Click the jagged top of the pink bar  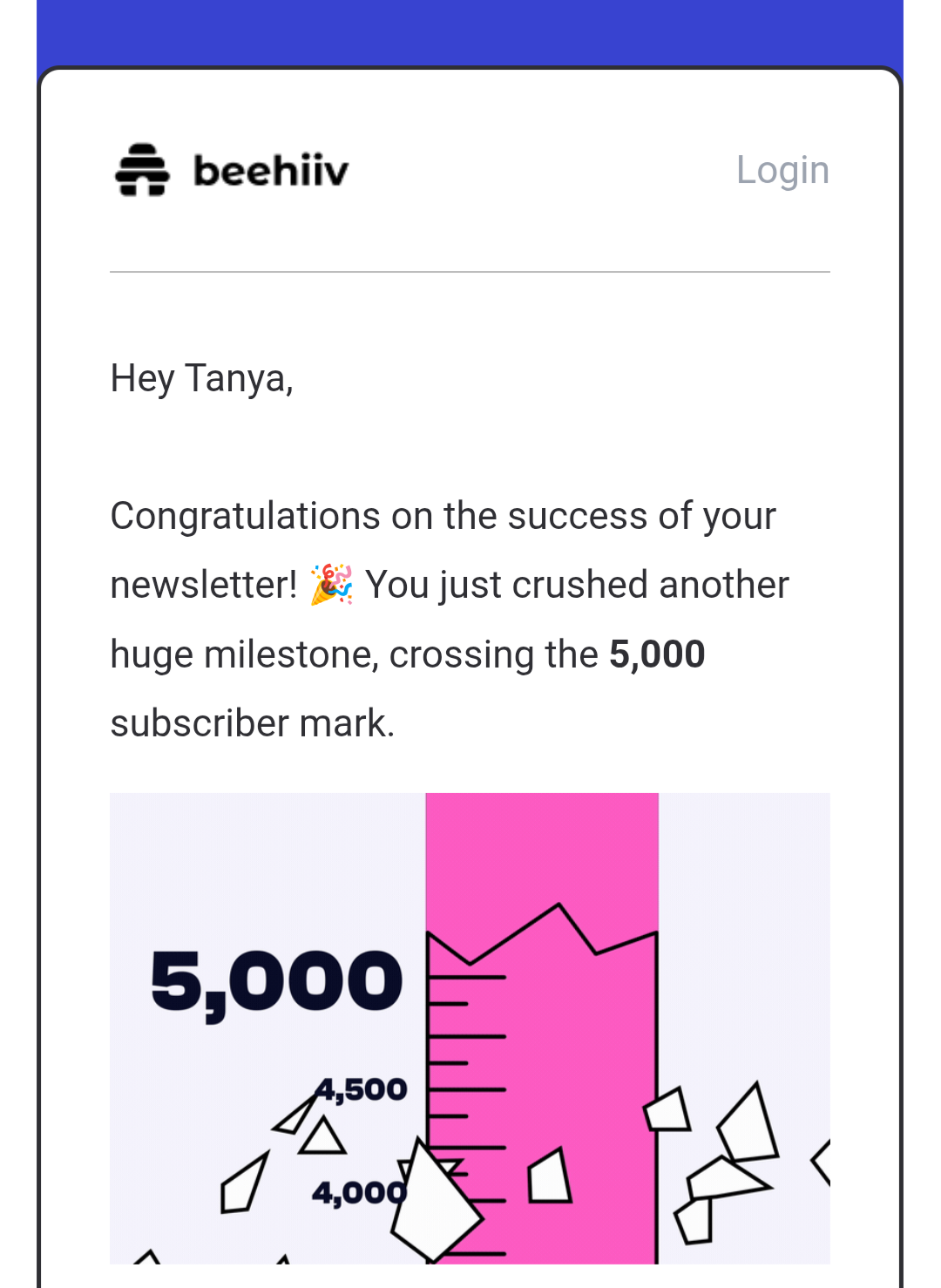(542, 937)
